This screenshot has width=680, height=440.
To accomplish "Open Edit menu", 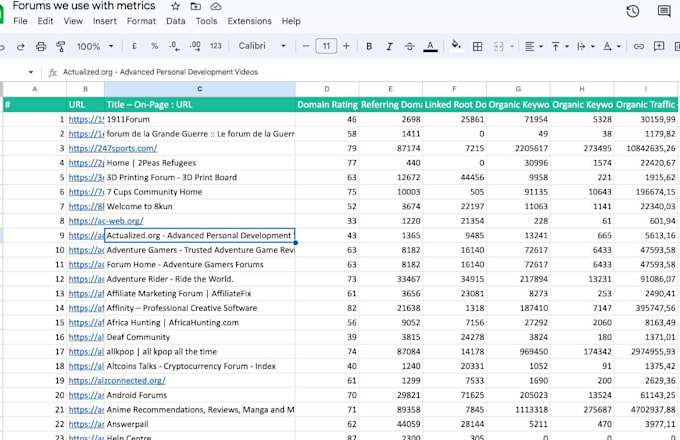I will 45,21.
